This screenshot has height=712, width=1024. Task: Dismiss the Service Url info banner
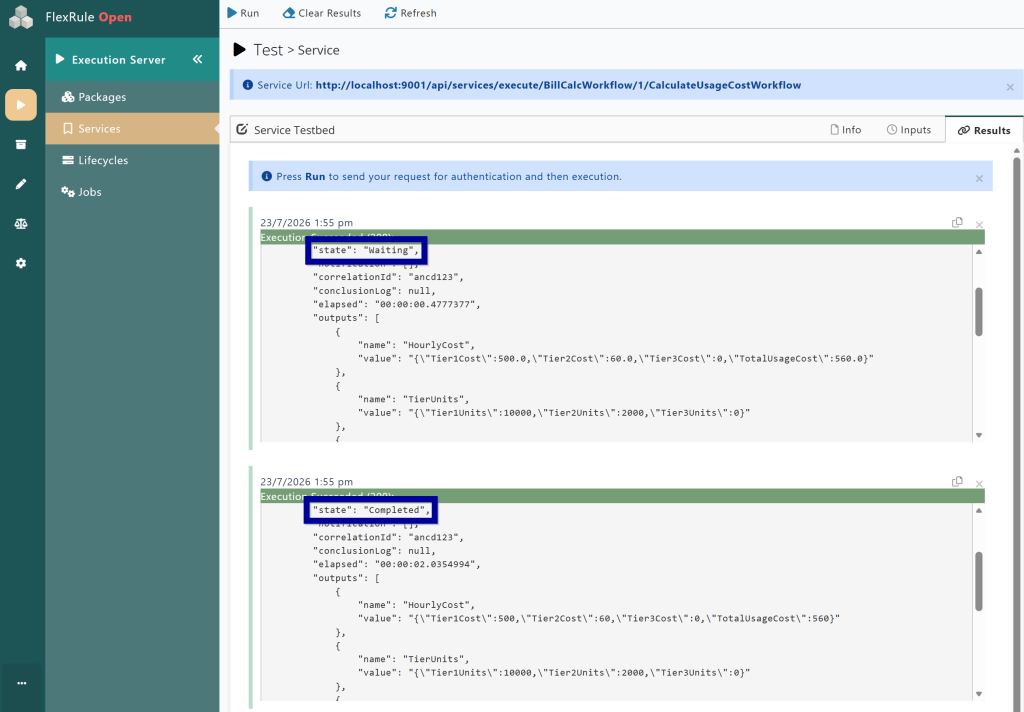point(1010,87)
